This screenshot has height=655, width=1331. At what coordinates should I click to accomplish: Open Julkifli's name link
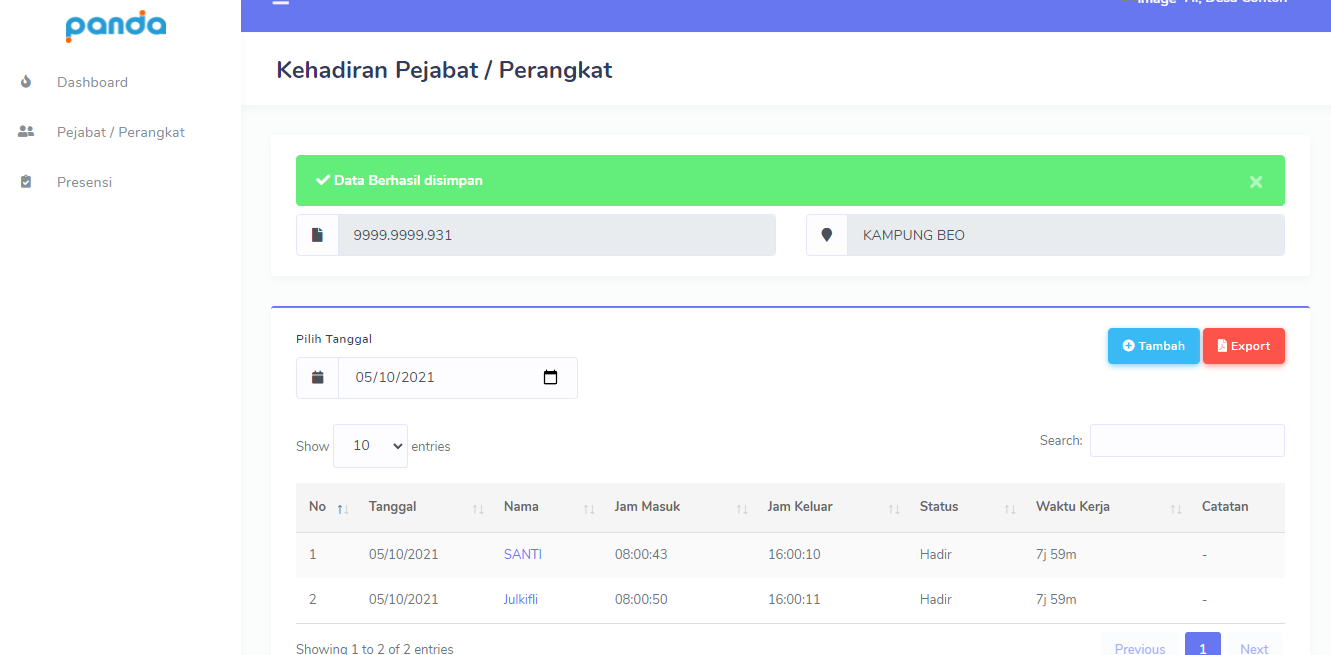[x=521, y=599]
